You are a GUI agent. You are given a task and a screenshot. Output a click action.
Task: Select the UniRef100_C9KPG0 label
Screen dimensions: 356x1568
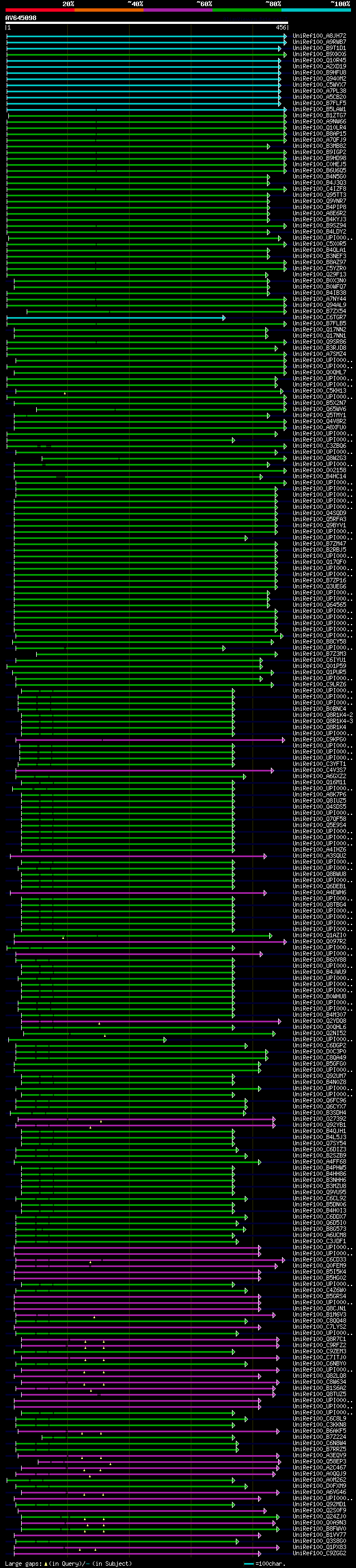pyautogui.click(x=319, y=740)
